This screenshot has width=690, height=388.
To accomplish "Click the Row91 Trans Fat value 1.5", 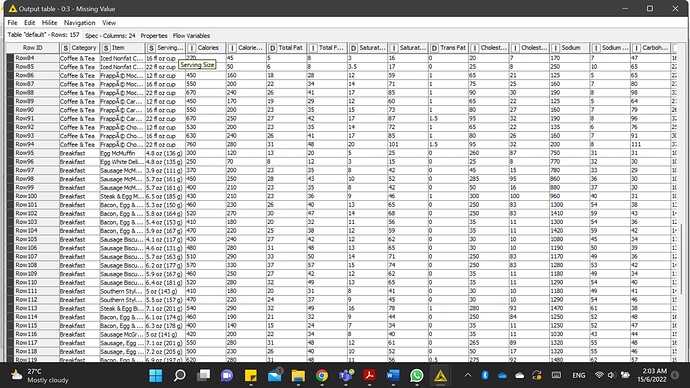I will pyautogui.click(x=448, y=118).
